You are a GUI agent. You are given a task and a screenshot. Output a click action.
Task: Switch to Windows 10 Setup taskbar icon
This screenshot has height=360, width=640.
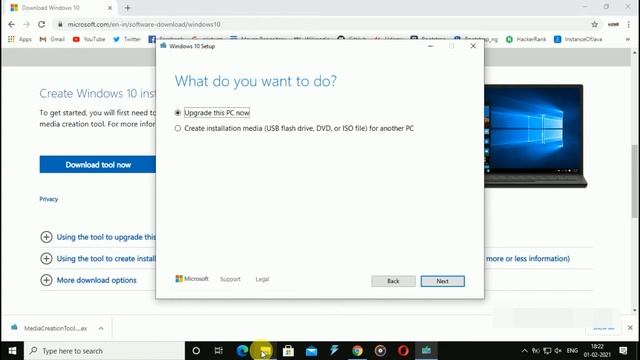(426, 351)
